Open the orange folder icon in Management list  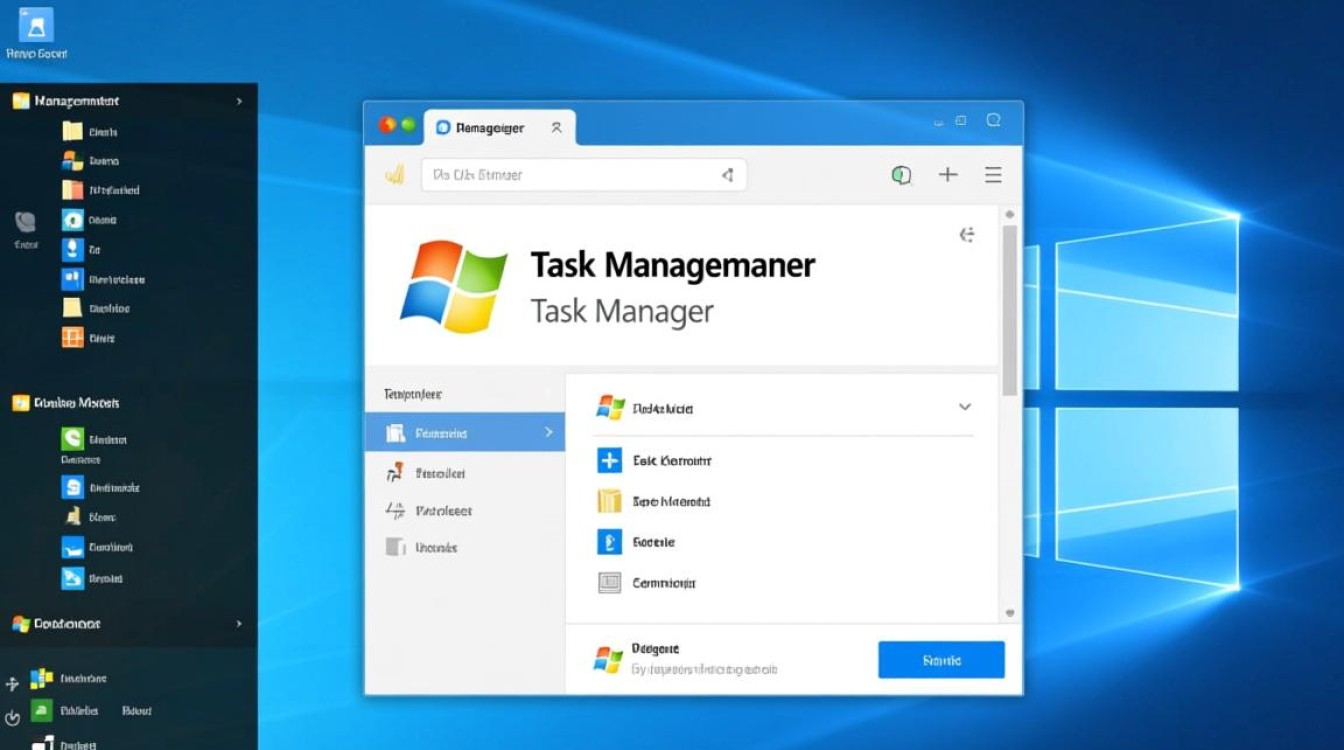72,190
